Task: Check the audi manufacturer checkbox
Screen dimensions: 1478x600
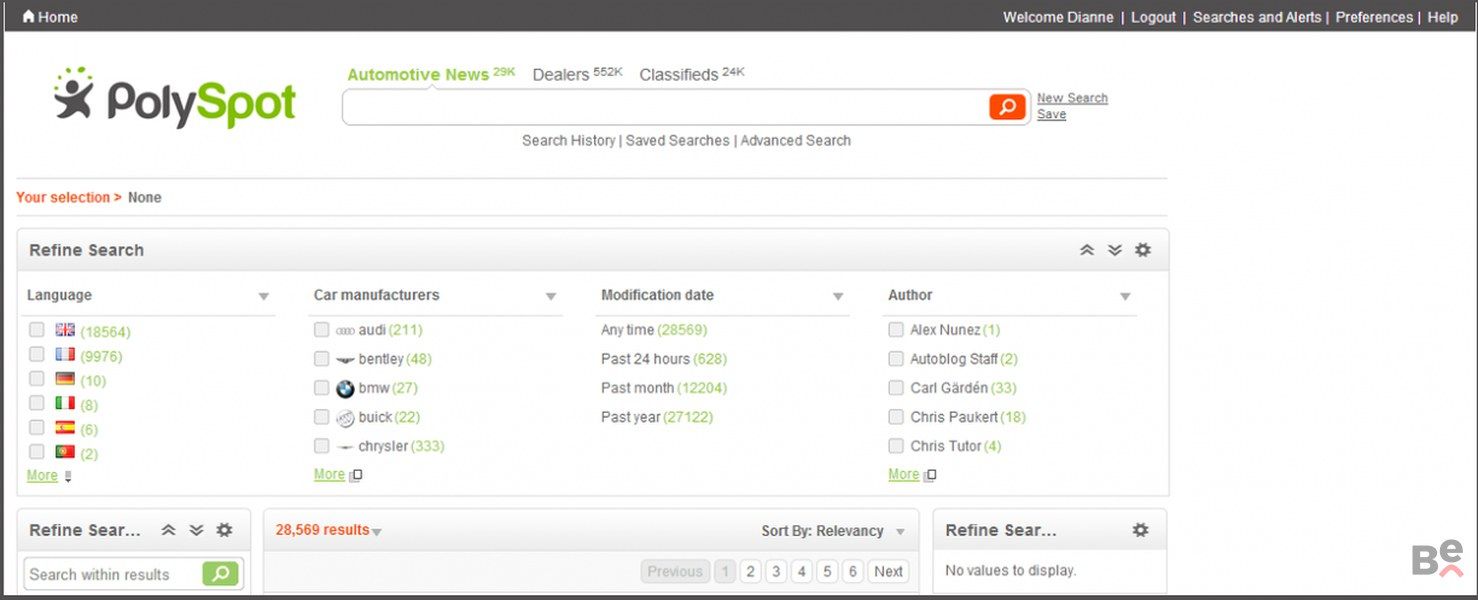Action: point(321,330)
